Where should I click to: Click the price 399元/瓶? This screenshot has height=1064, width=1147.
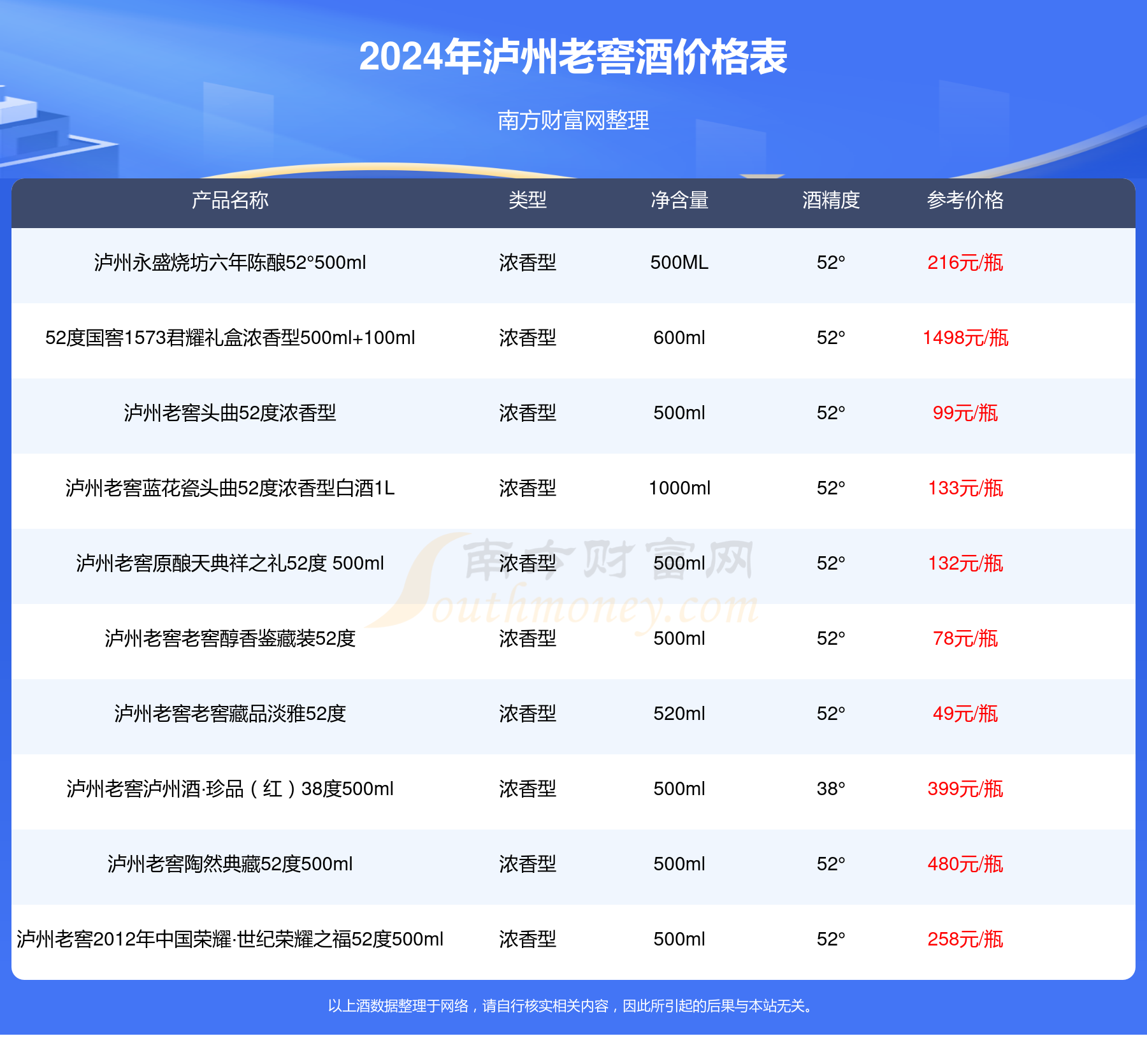pos(965,789)
